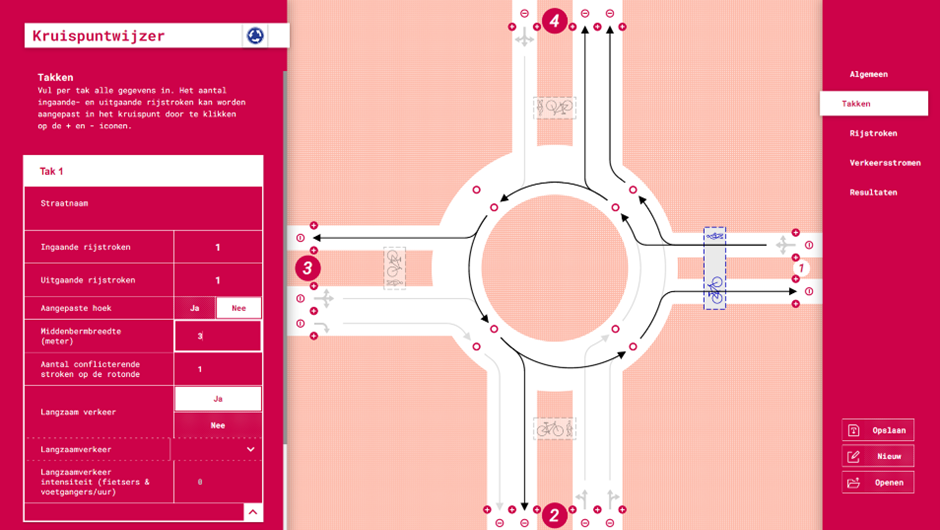
Task: Click the Opslaan button
Action: click(878, 430)
